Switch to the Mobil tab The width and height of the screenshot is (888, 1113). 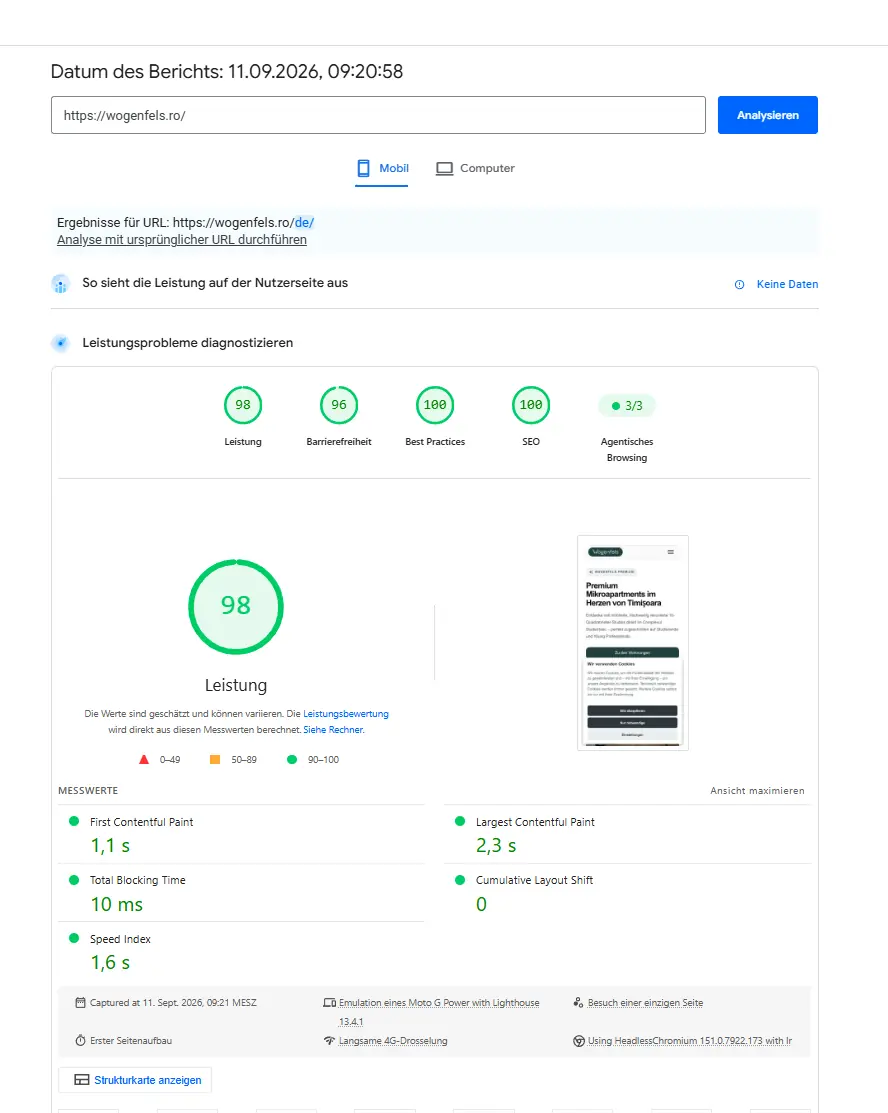pyautogui.click(x=382, y=169)
